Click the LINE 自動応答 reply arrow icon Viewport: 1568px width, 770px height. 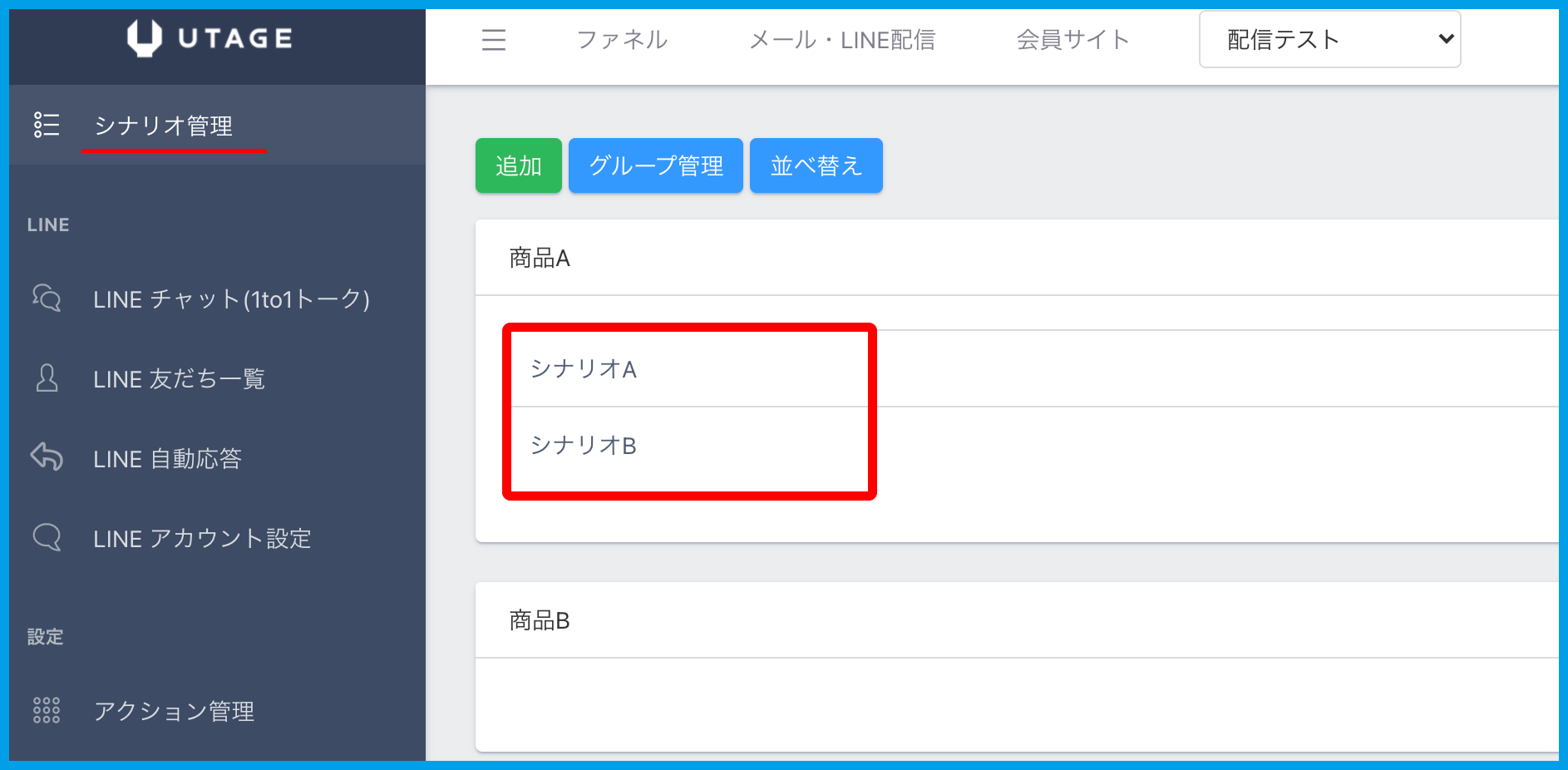click(x=47, y=457)
